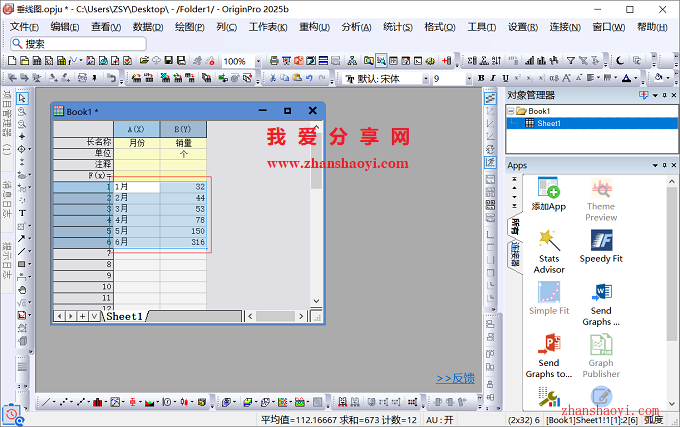
Task: Select the Text tool T icon
Action: tap(22, 213)
